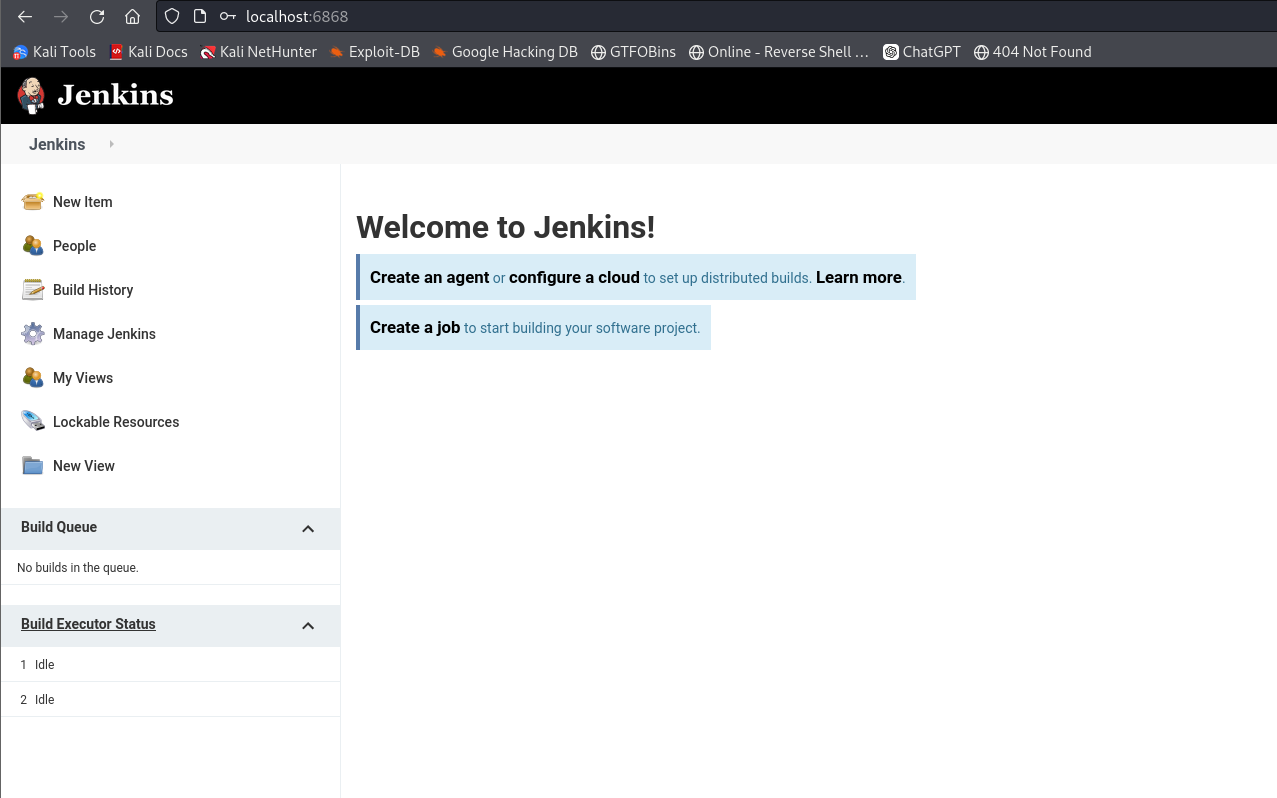Viewport: 1277px width, 798px height.
Task: Reload the page with refresh icon
Action: 97,16
